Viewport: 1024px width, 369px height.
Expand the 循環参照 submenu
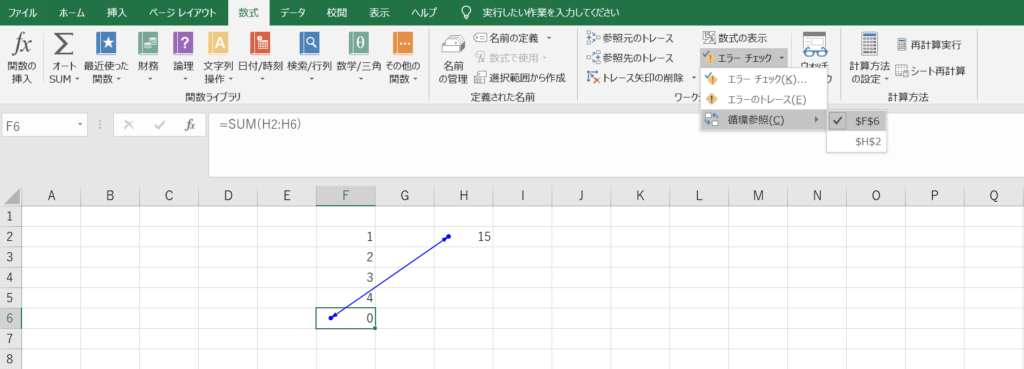click(763, 120)
